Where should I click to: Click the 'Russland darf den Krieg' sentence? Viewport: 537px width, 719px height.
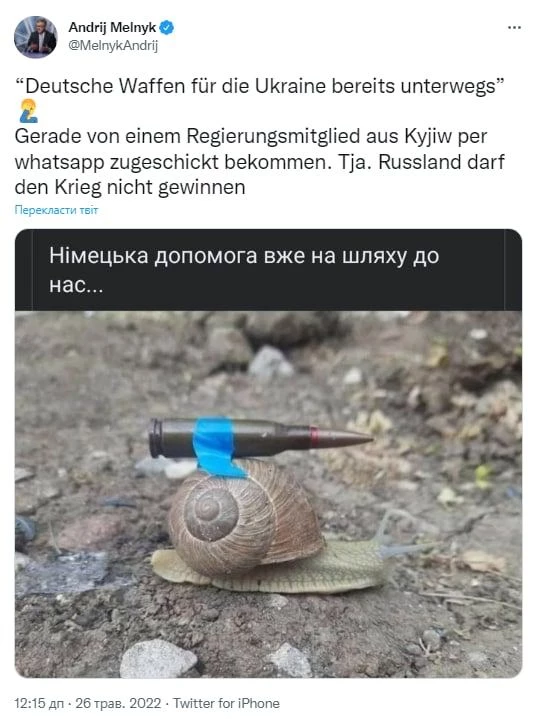point(260,175)
